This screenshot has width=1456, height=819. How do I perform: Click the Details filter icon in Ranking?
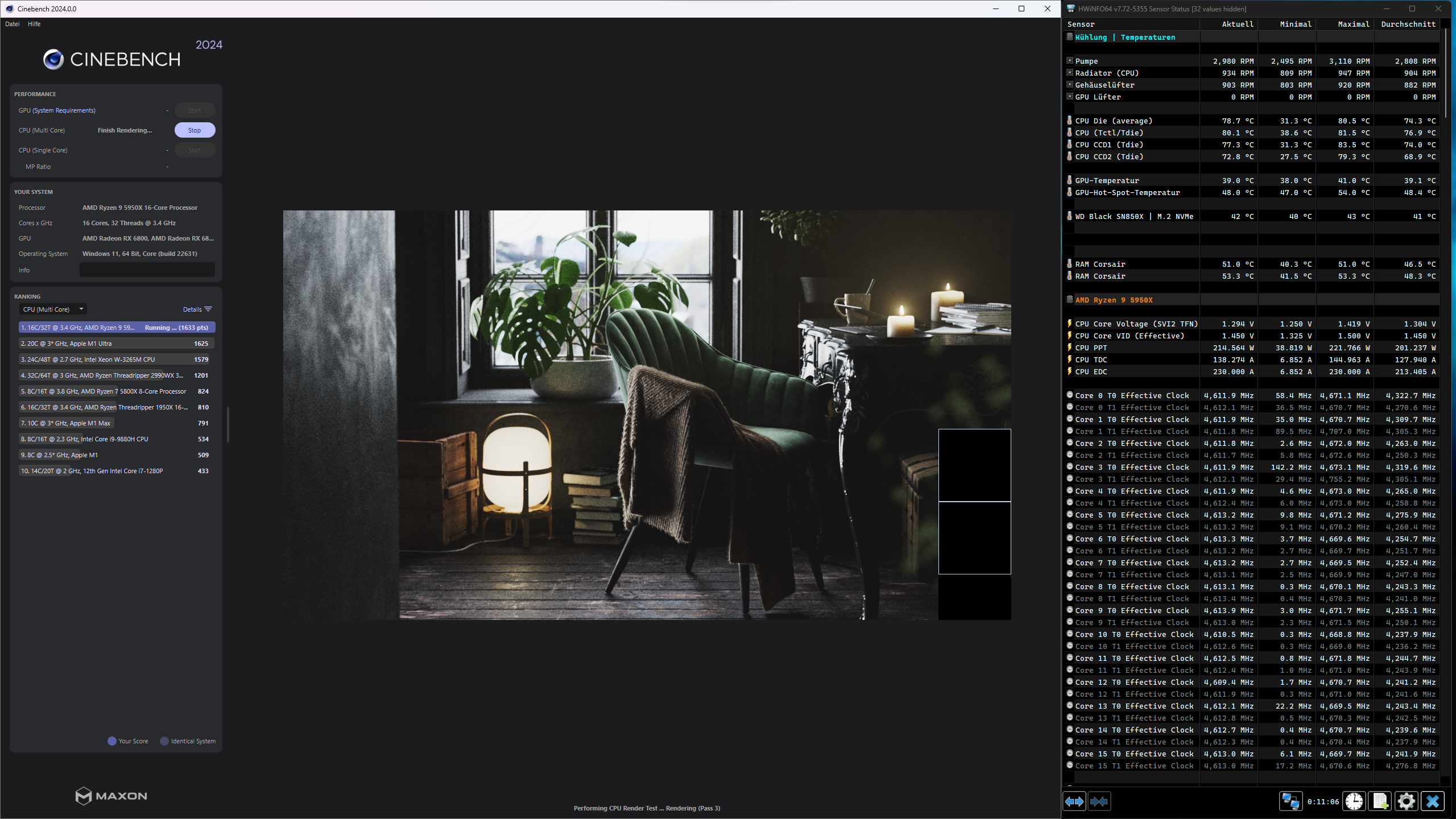[208, 309]
